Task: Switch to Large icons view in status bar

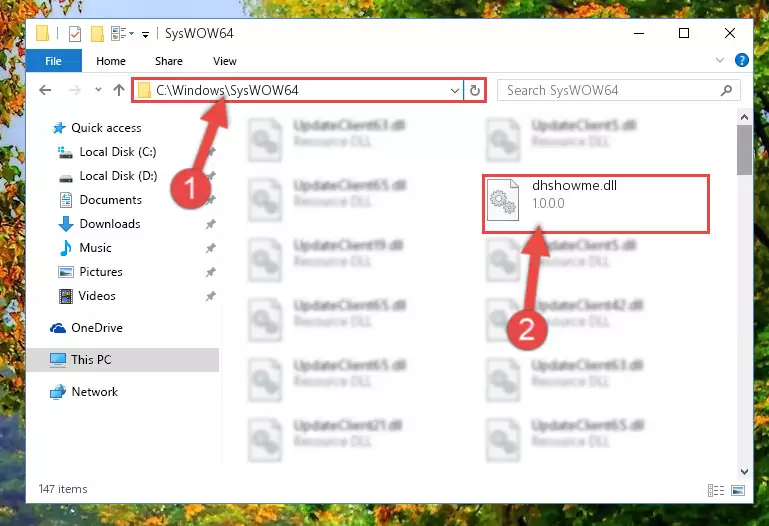Action: 738,490
